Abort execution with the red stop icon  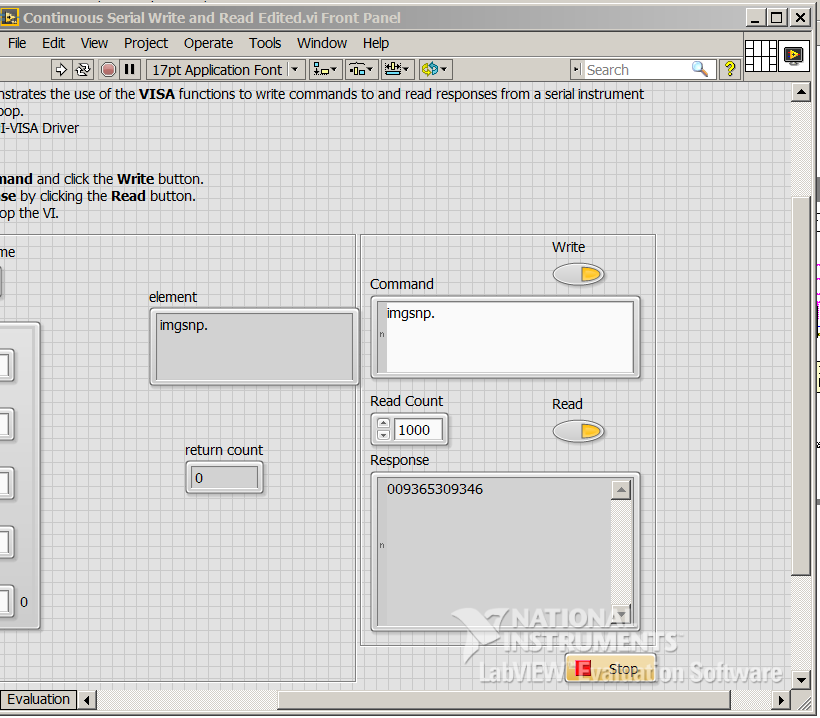click(108, 70)
